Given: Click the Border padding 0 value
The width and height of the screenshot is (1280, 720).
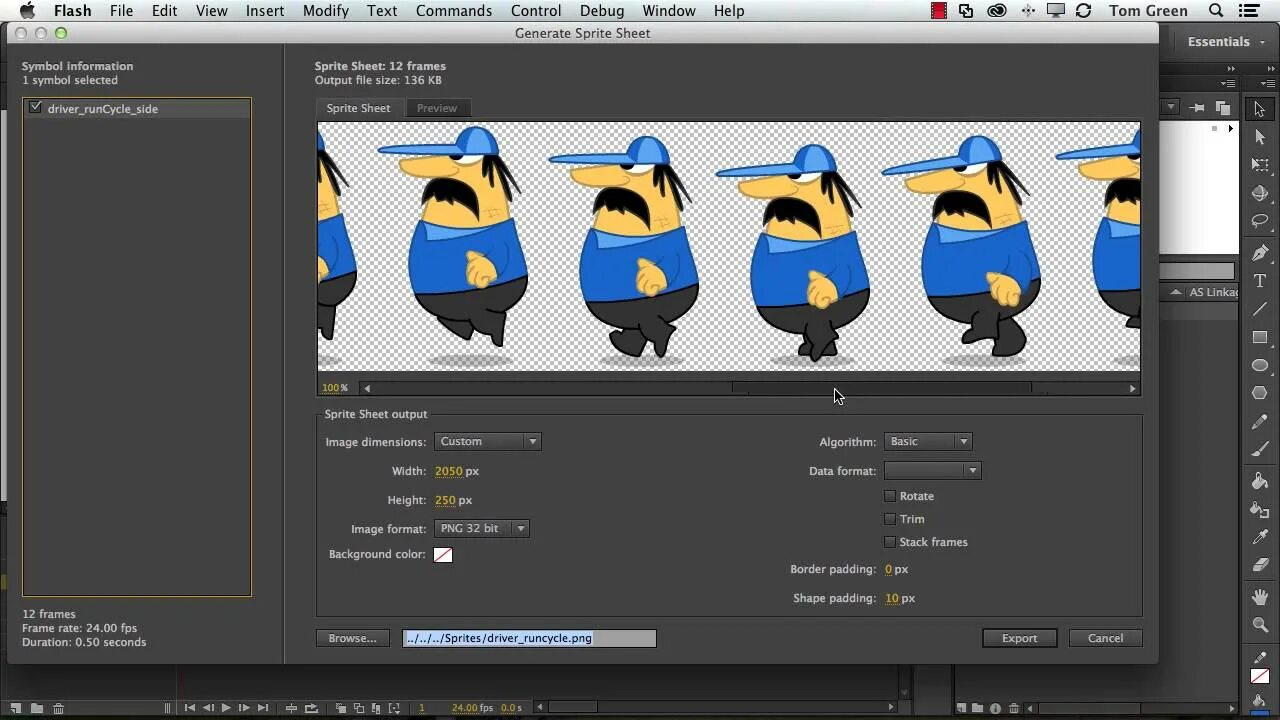Looking at the screenshot, I should [x=888, y=569].
